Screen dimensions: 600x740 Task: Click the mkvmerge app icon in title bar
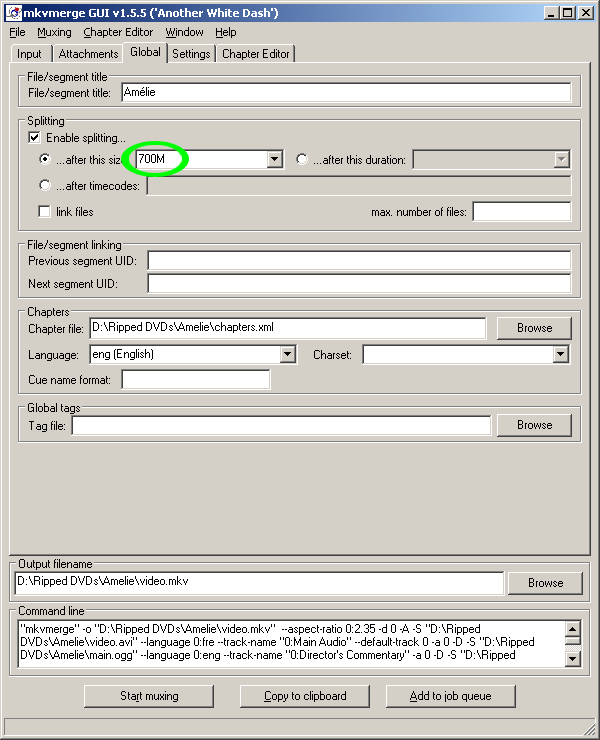pyautogui.click(x=14, y=13)
